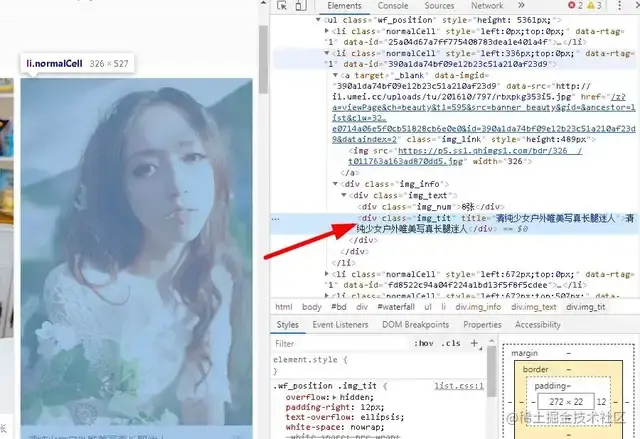Click the Styles pane scrollbar thumb
This screenshot has width=640, height=439.
click(x=491, y=370)
